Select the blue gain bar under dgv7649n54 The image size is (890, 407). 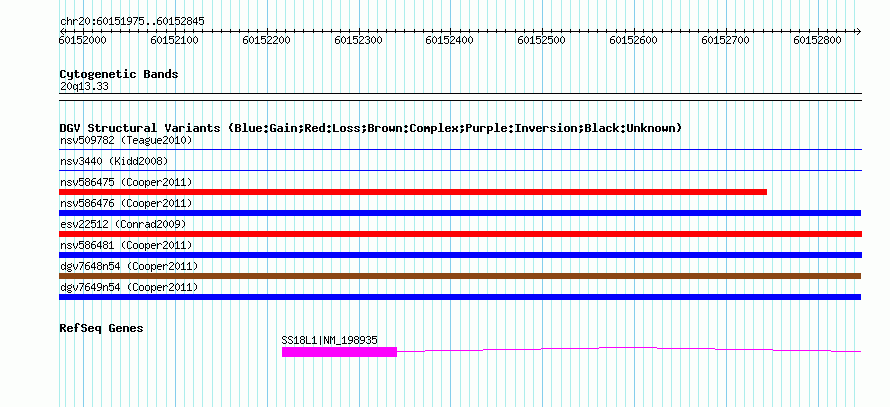pyautogui.click(x=460, y=297)
